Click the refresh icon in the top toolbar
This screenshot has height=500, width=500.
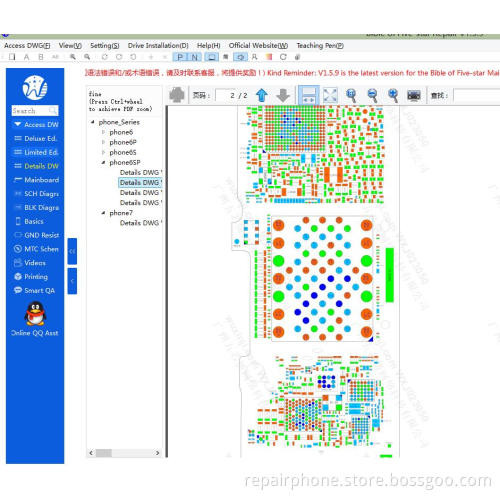click(x=283, y=57)
